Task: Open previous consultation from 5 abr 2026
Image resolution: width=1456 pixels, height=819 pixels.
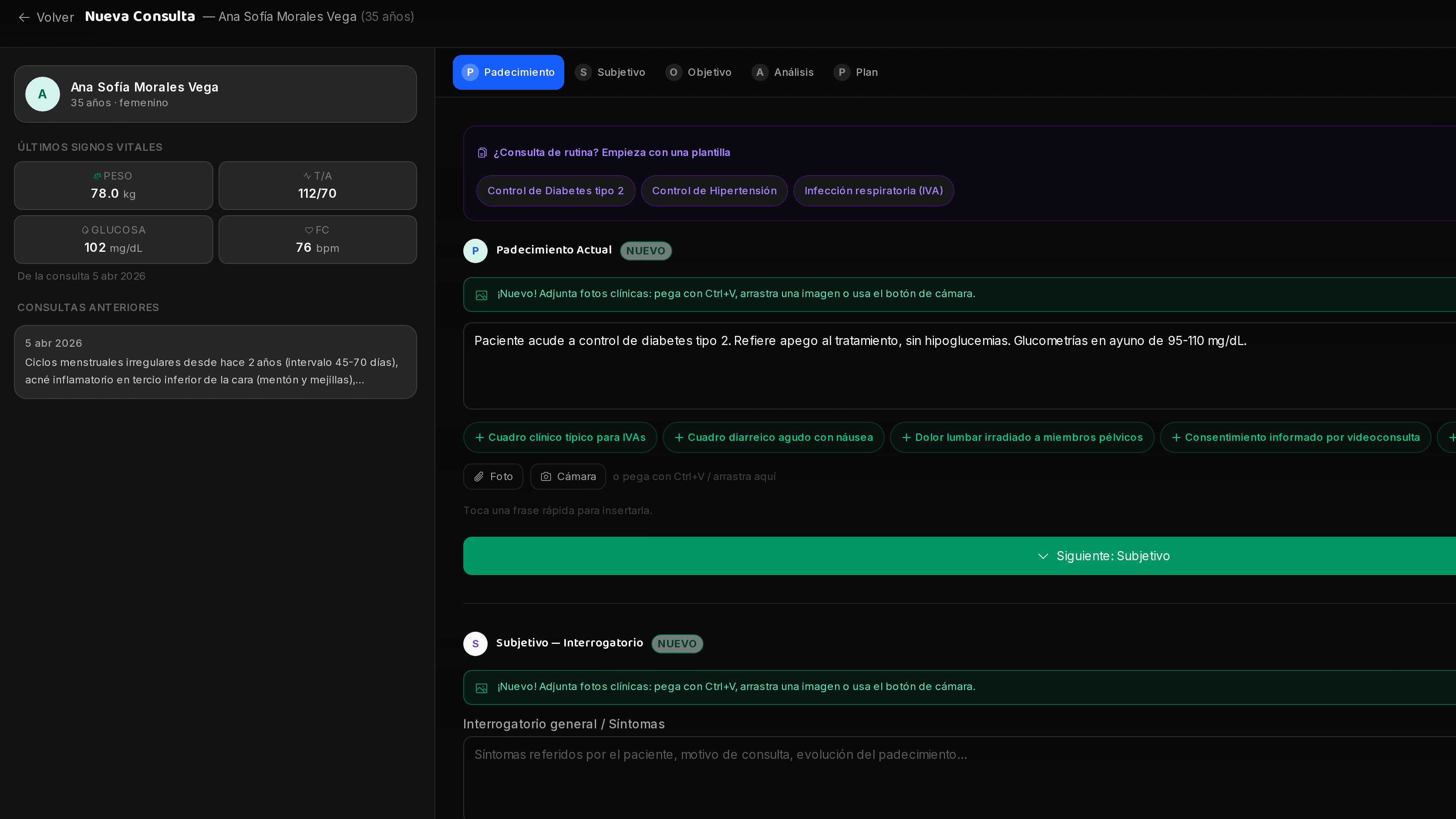Action: click(216, 362)
